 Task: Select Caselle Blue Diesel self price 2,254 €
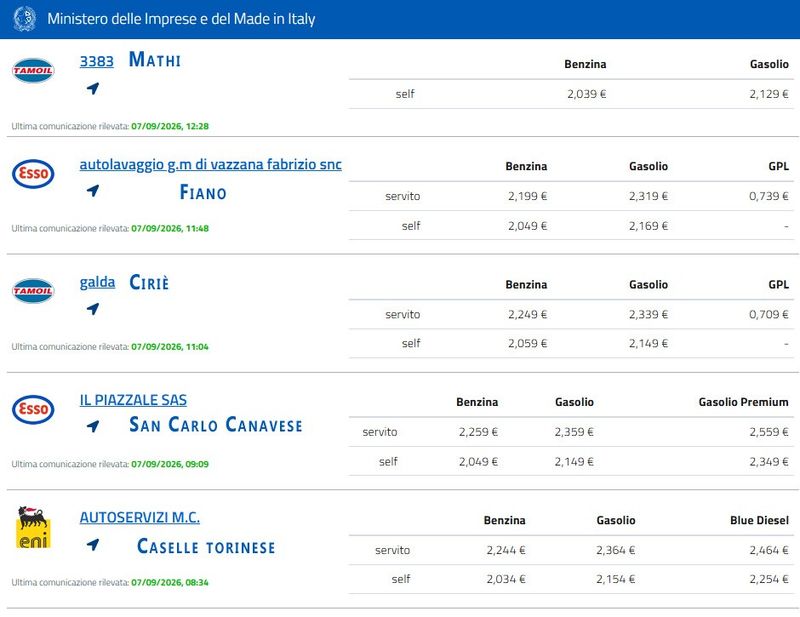769,579
